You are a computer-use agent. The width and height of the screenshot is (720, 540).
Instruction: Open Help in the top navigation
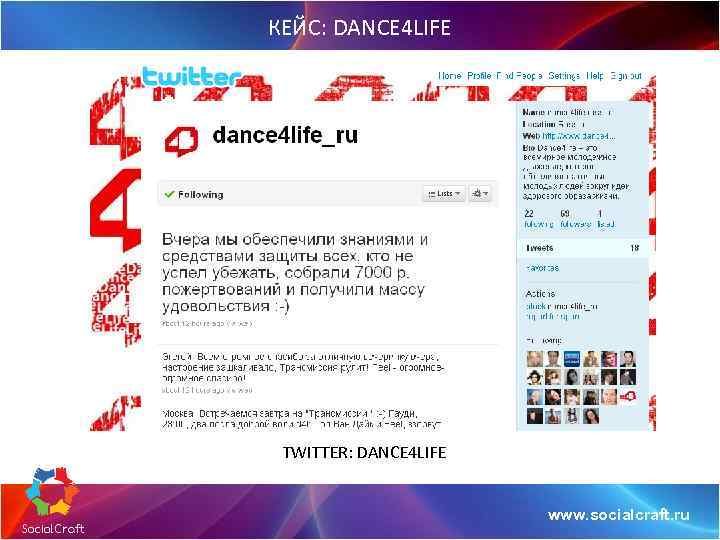click(x=595, y=76)
